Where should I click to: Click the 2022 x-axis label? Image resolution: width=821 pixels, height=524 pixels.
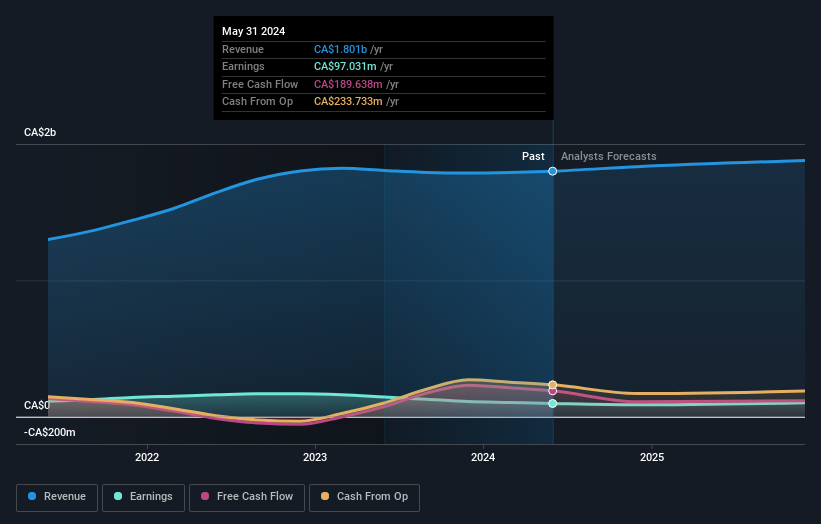(147, 457)
